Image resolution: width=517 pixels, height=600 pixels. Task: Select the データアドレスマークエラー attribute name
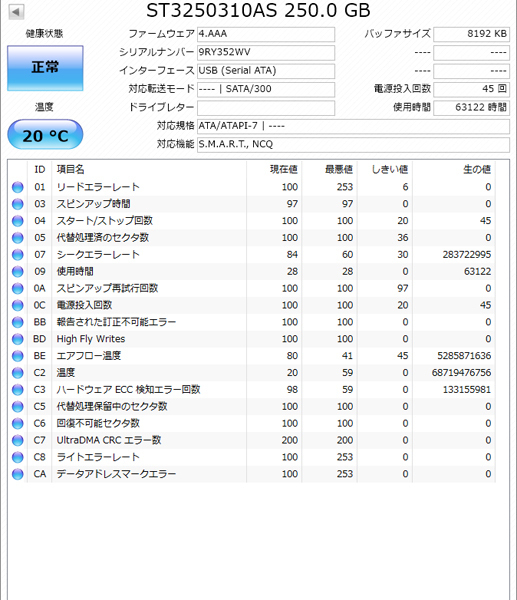pos(116,474)
